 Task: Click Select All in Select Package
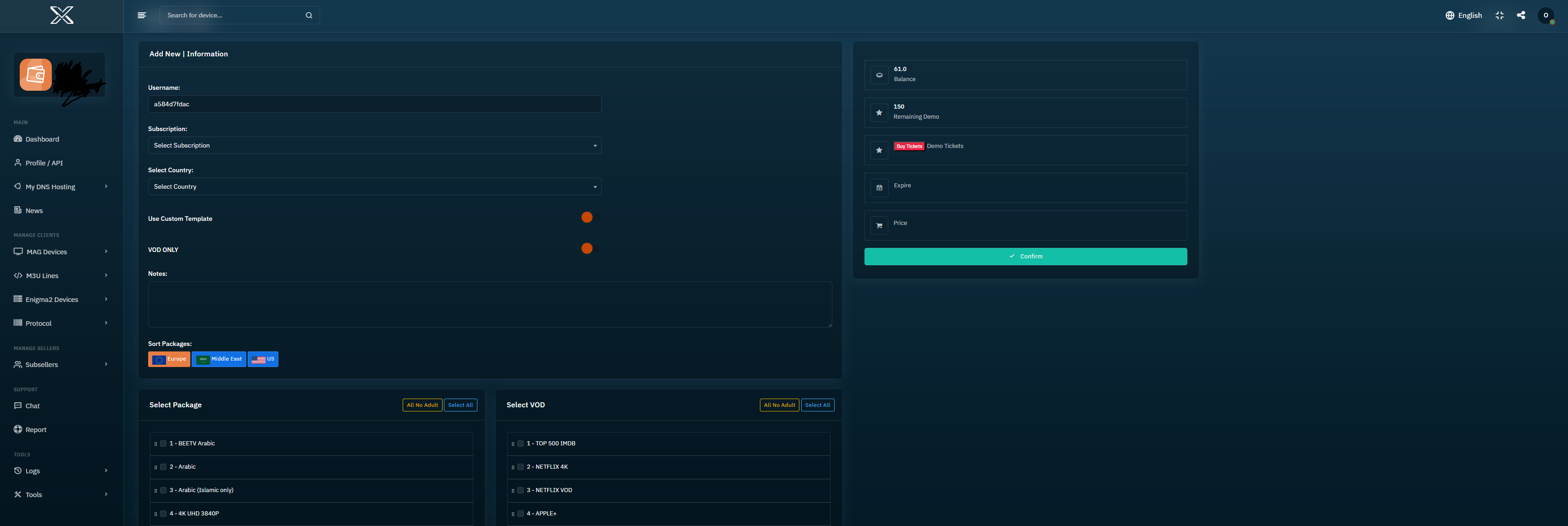click(x=460, y=405)
